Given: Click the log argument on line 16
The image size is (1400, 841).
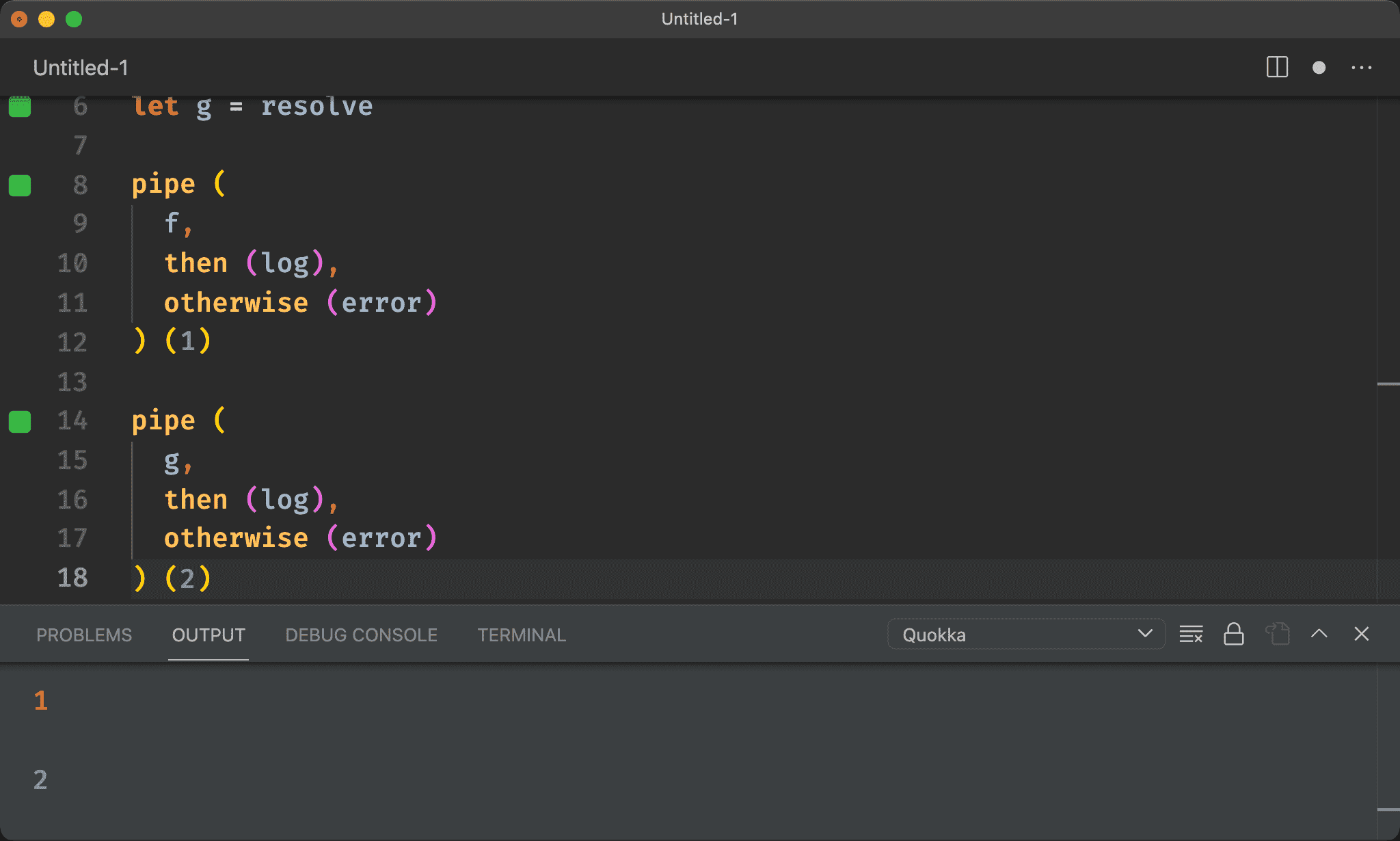Looking at the screenshot, I should point(285,500).
